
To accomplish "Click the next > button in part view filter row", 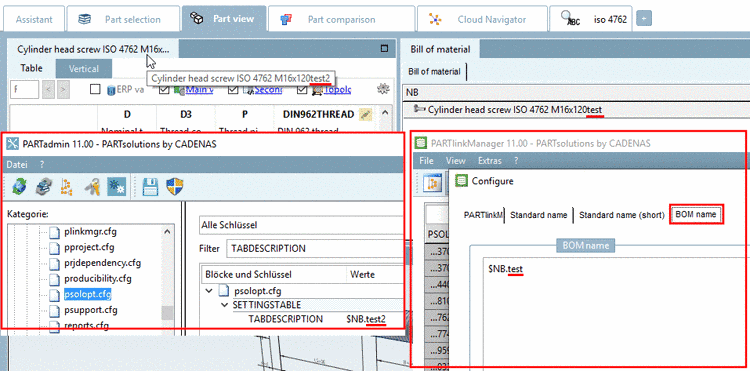I will [x=63, y=89].
